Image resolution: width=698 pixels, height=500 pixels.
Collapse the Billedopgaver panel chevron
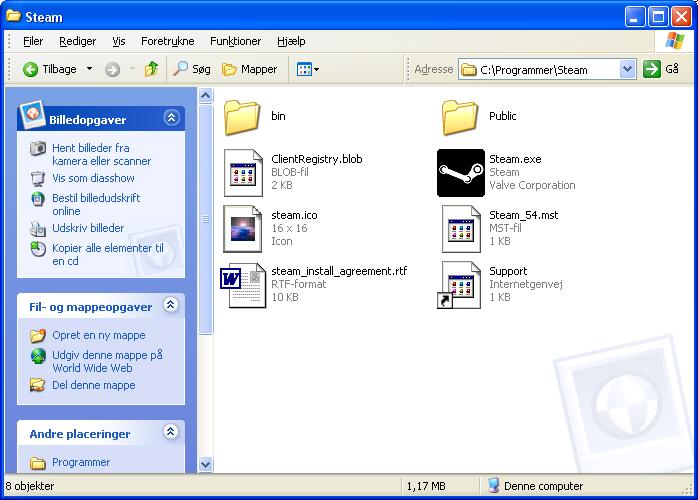coord(171,118)
